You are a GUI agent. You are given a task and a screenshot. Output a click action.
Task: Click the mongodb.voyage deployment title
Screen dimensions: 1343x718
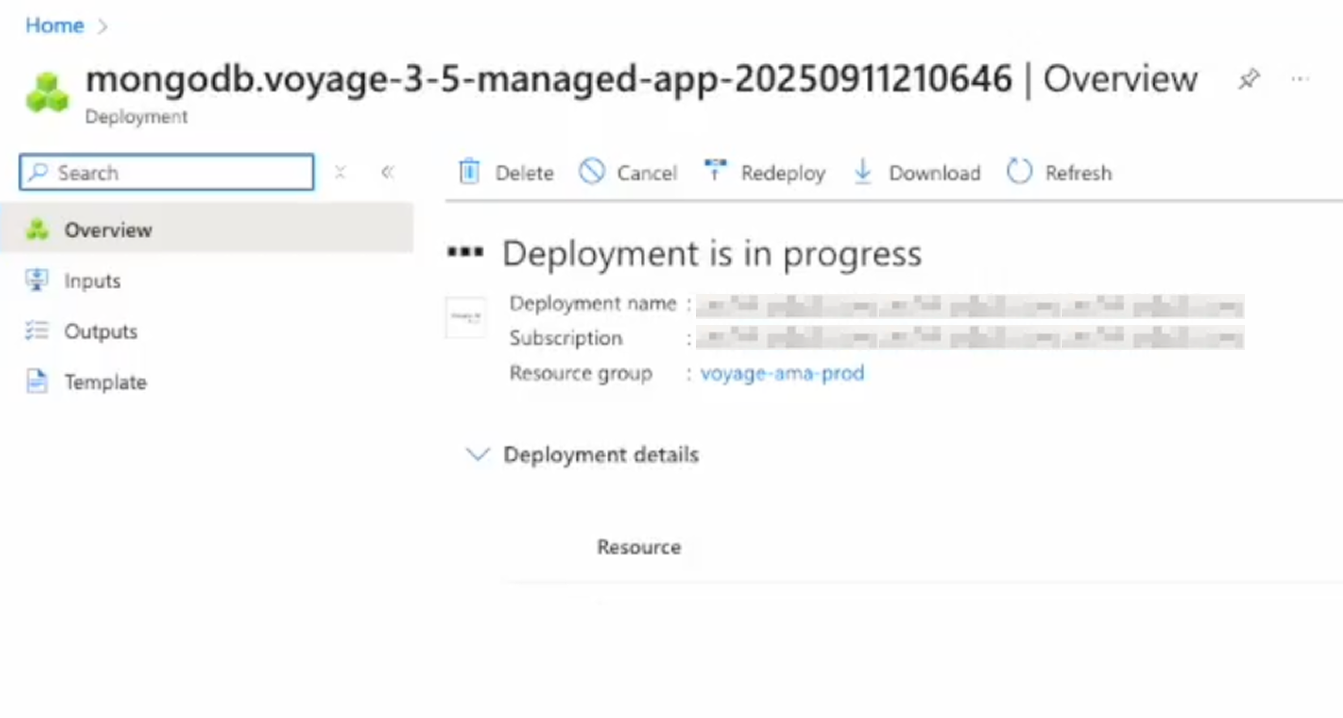point(549,79)
